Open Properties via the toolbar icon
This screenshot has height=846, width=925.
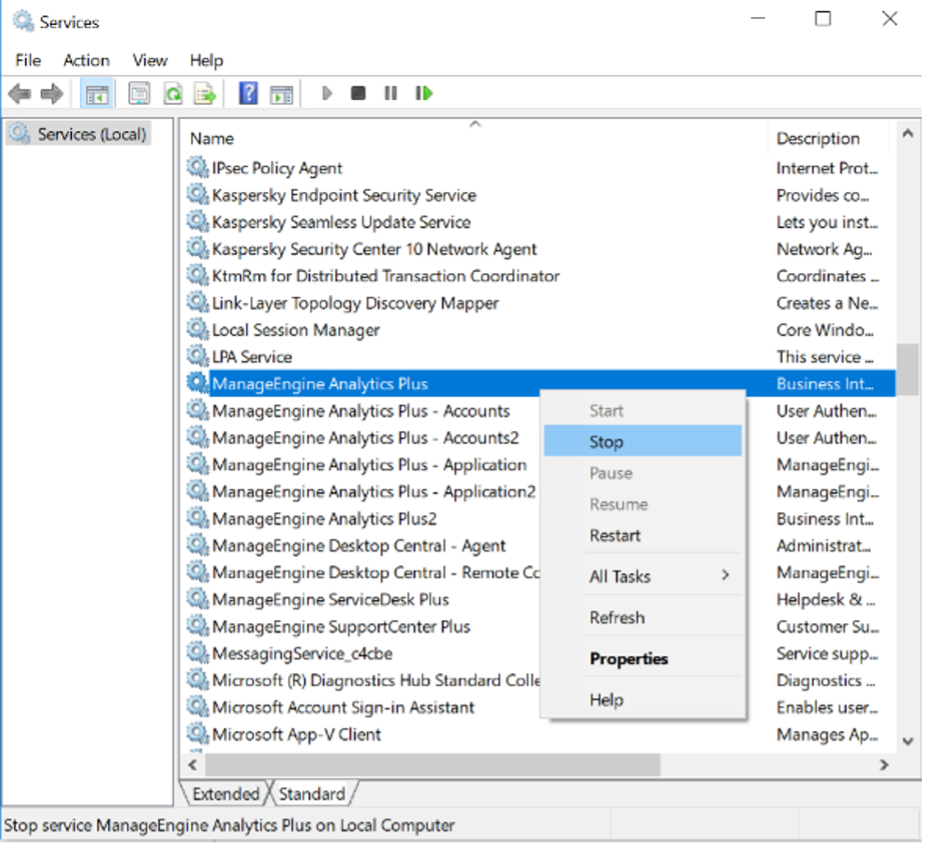pos(139,94)
